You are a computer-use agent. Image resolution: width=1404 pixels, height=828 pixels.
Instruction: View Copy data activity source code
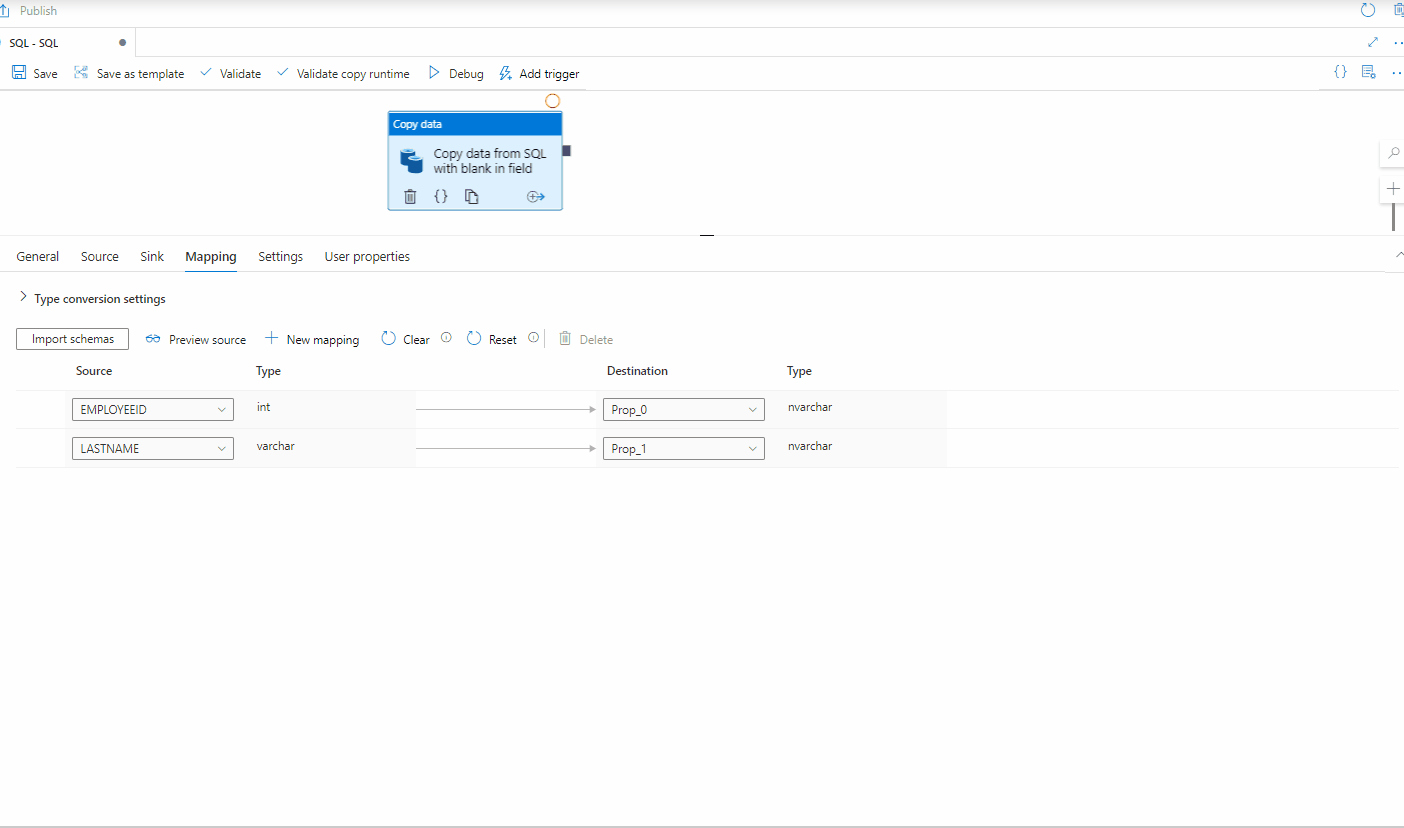coord(441,196)
